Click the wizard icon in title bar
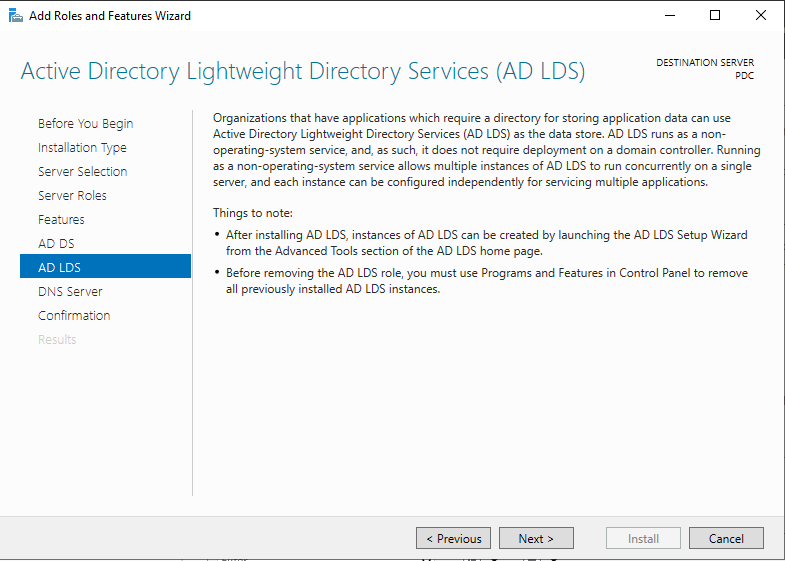This screenshot has width=785, height=561. (16, 16)
